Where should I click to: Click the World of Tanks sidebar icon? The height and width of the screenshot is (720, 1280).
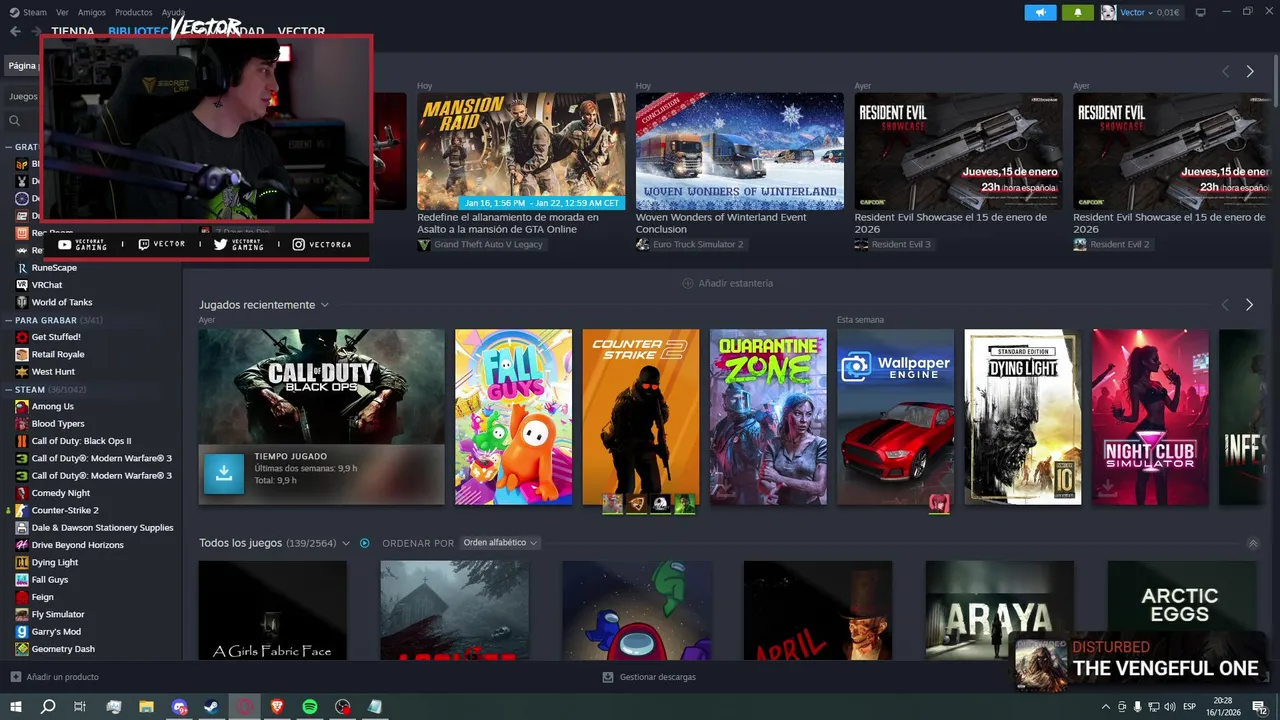point(22,302)
